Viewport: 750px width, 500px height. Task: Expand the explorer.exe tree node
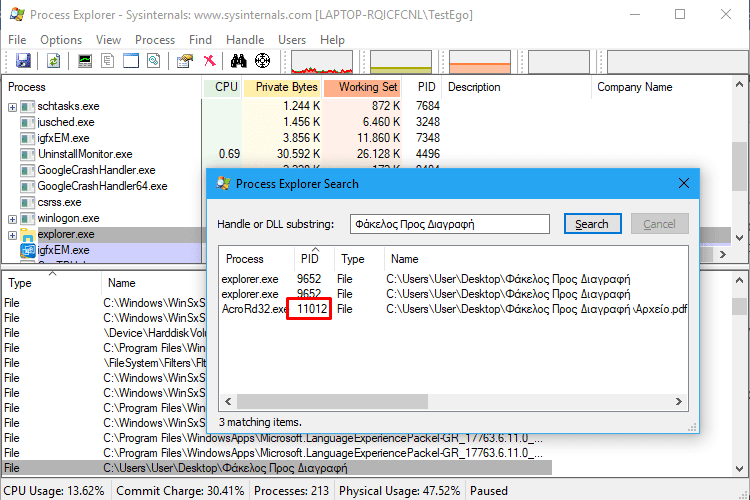(x=12, y=235)
